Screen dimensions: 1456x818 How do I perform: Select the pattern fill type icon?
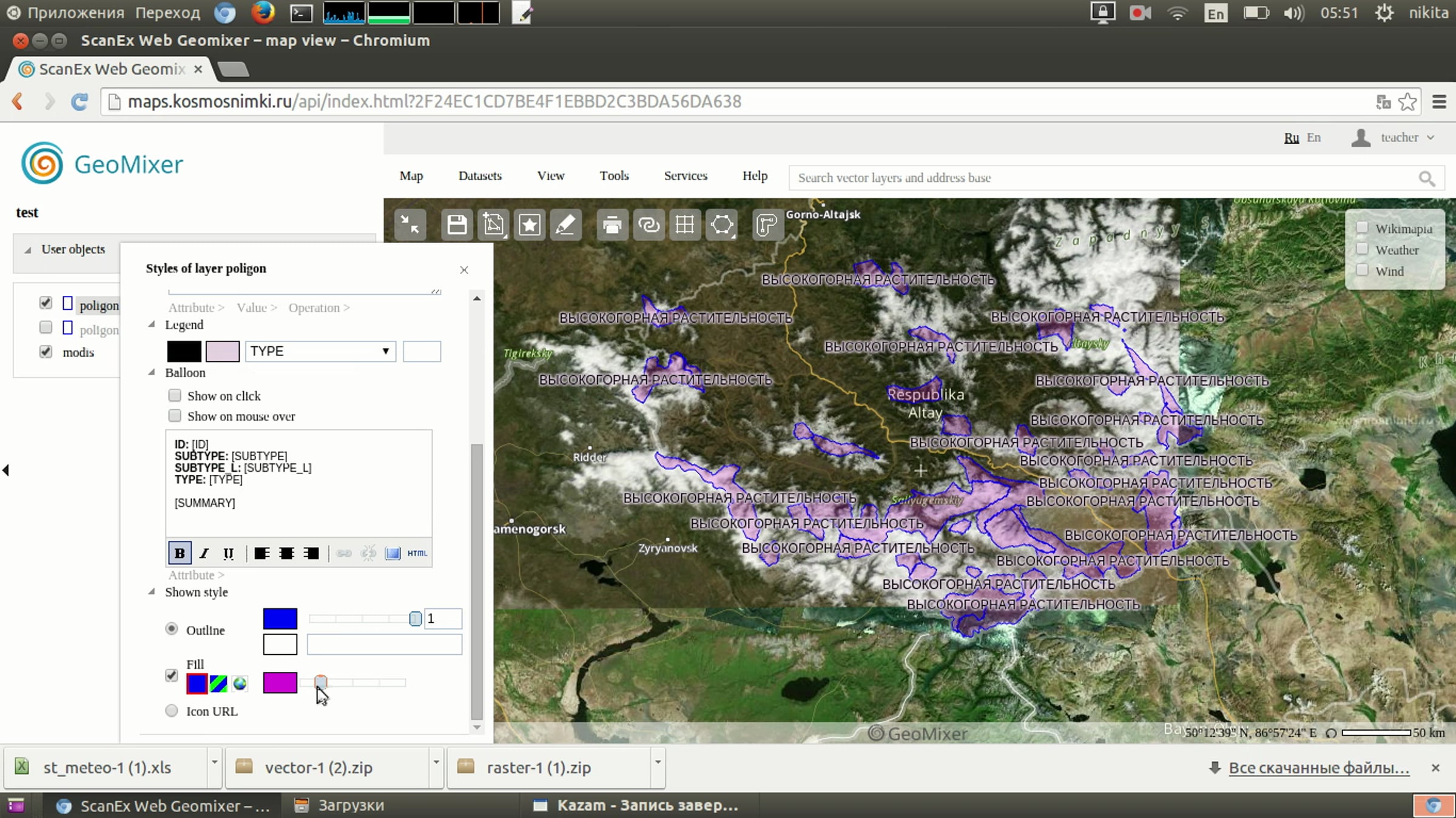[x=218, y=683]
